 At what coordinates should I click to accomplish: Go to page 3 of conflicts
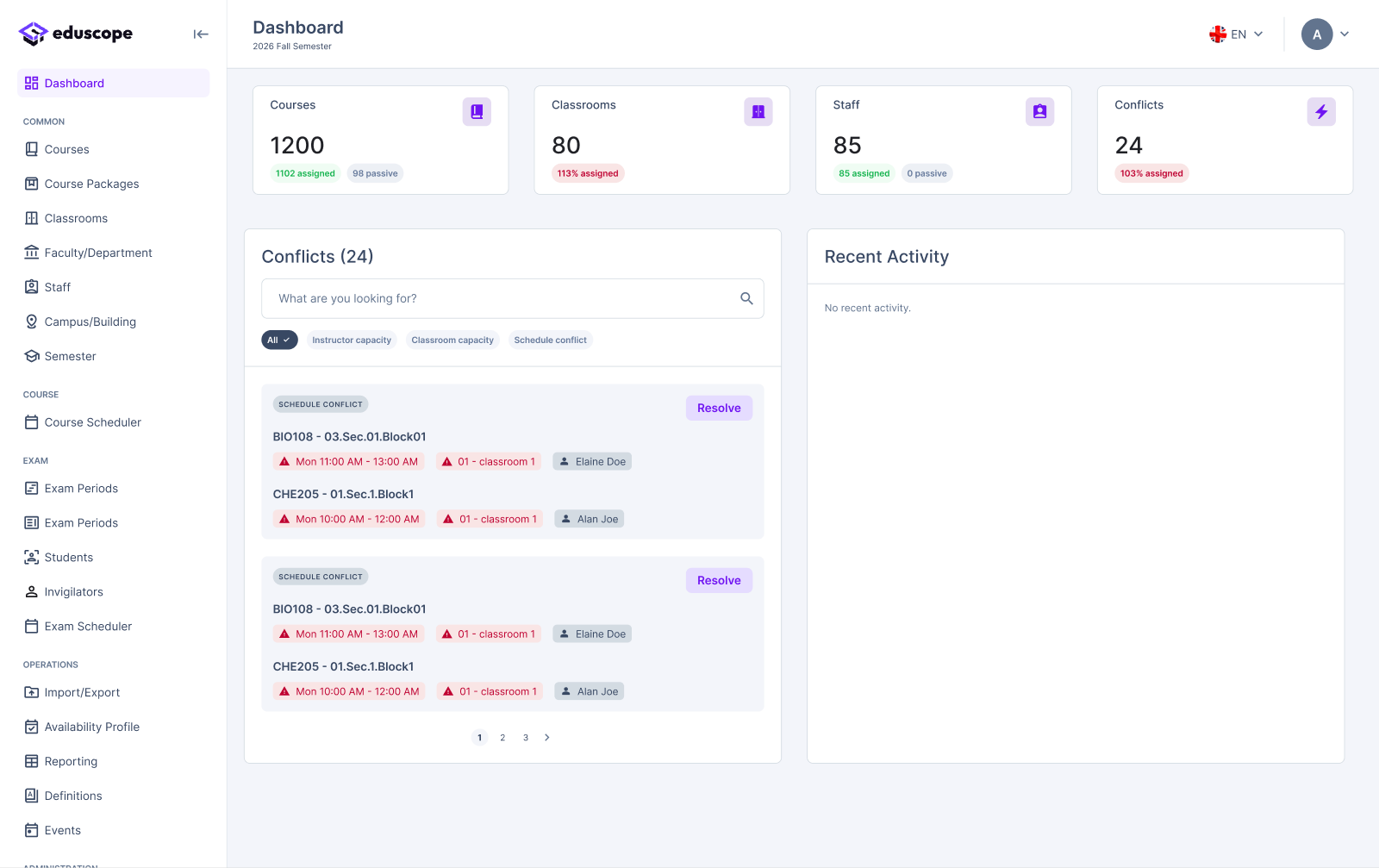526,738
